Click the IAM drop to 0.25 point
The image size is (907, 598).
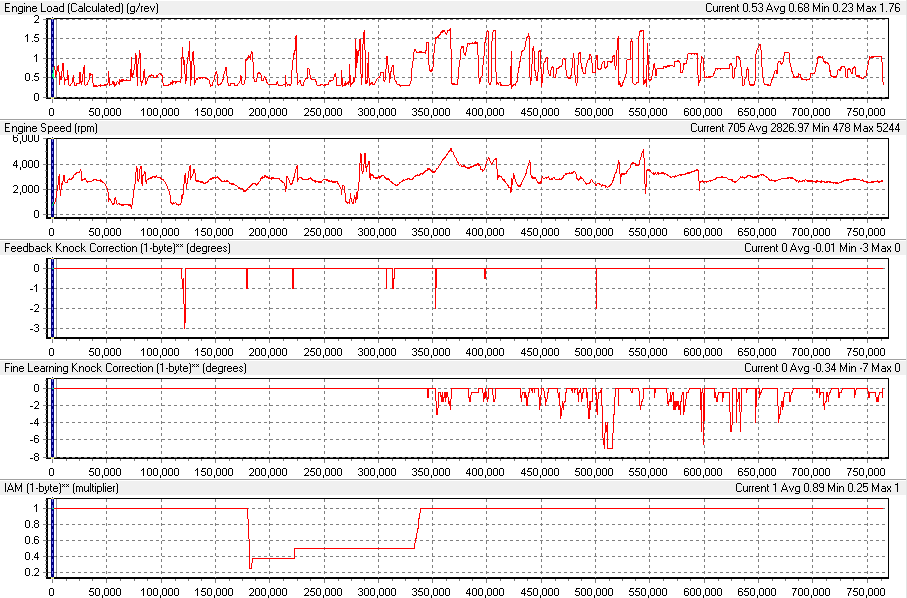pyautogui.click(x=250, y=568)
